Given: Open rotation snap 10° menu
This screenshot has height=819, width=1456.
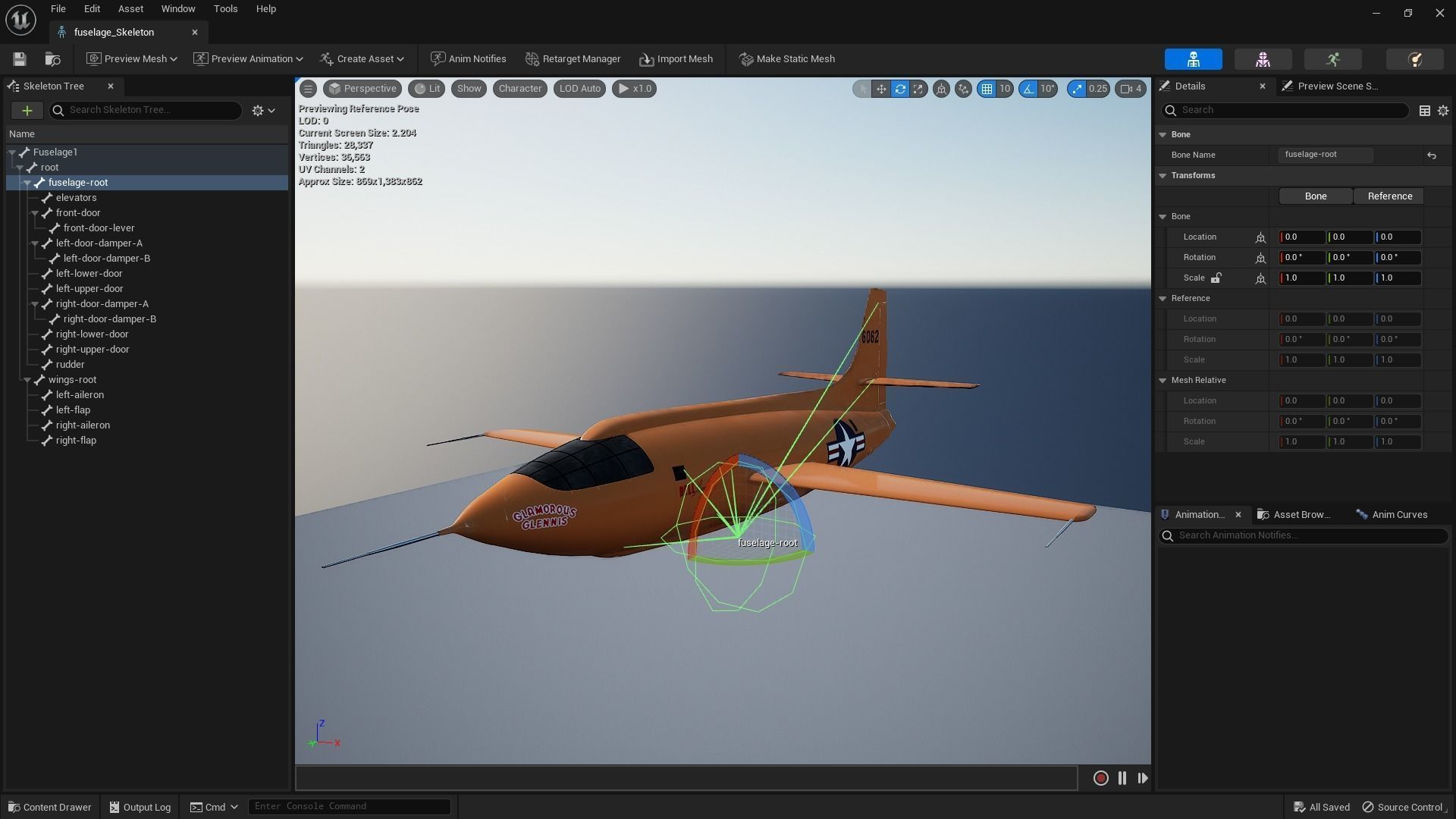Looking at the screenshot, I should [x=1047, y=89].
